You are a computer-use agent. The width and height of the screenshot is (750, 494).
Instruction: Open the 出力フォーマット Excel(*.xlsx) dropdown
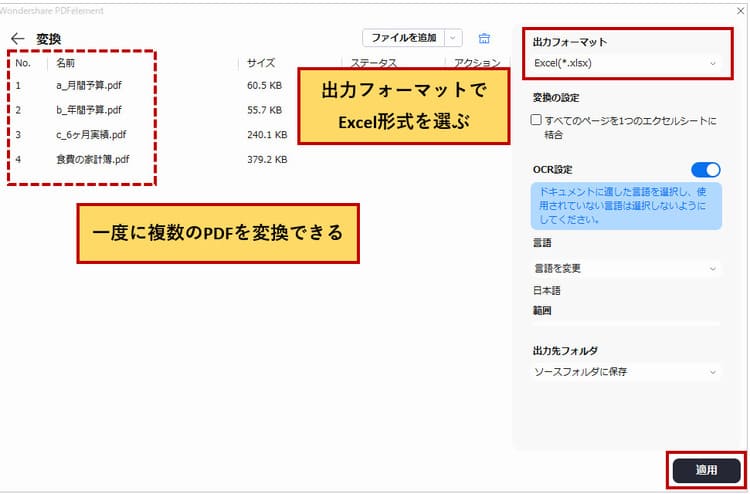coord(626,63)
